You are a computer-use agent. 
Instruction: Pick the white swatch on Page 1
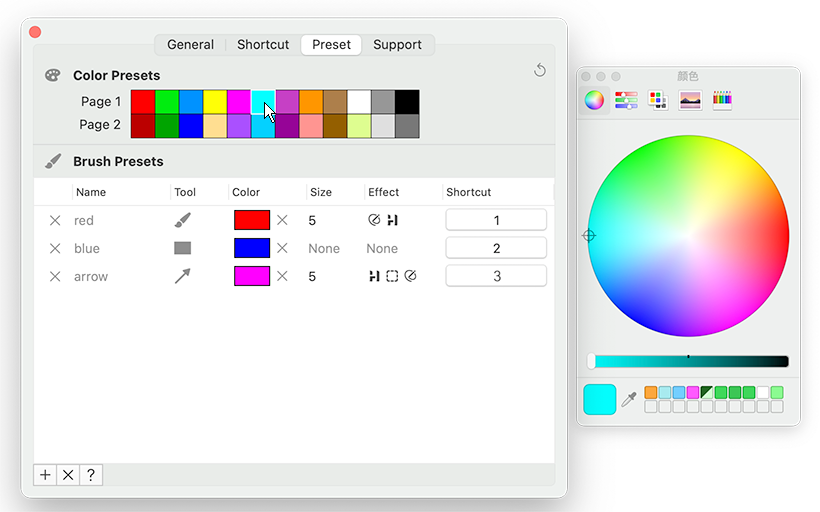coord(359,101)
